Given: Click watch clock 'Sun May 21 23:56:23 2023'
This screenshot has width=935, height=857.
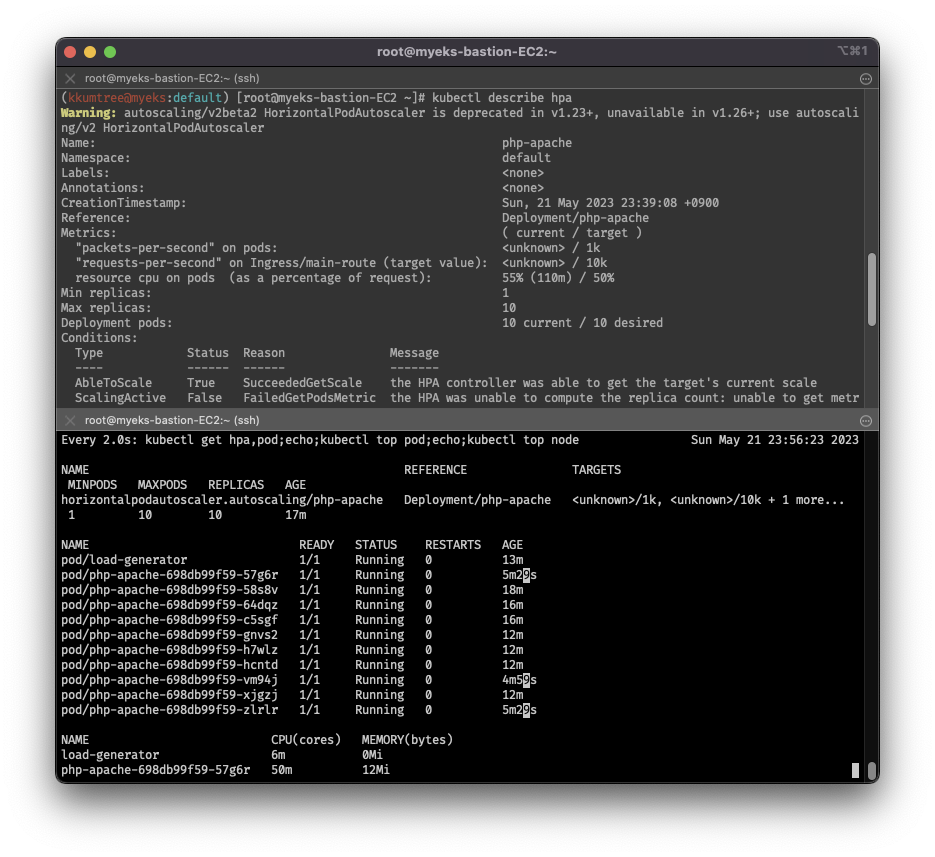Looking at the screenshot, I should point(775,440).
